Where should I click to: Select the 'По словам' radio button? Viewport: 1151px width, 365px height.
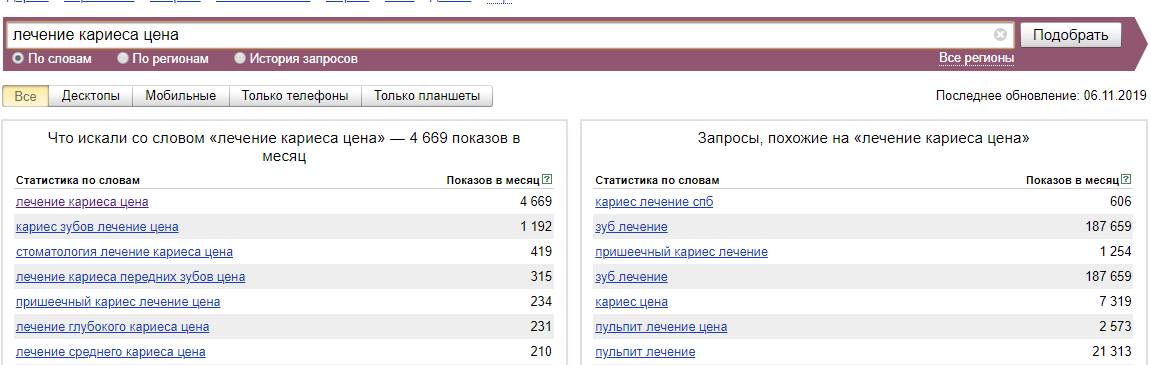18,58
